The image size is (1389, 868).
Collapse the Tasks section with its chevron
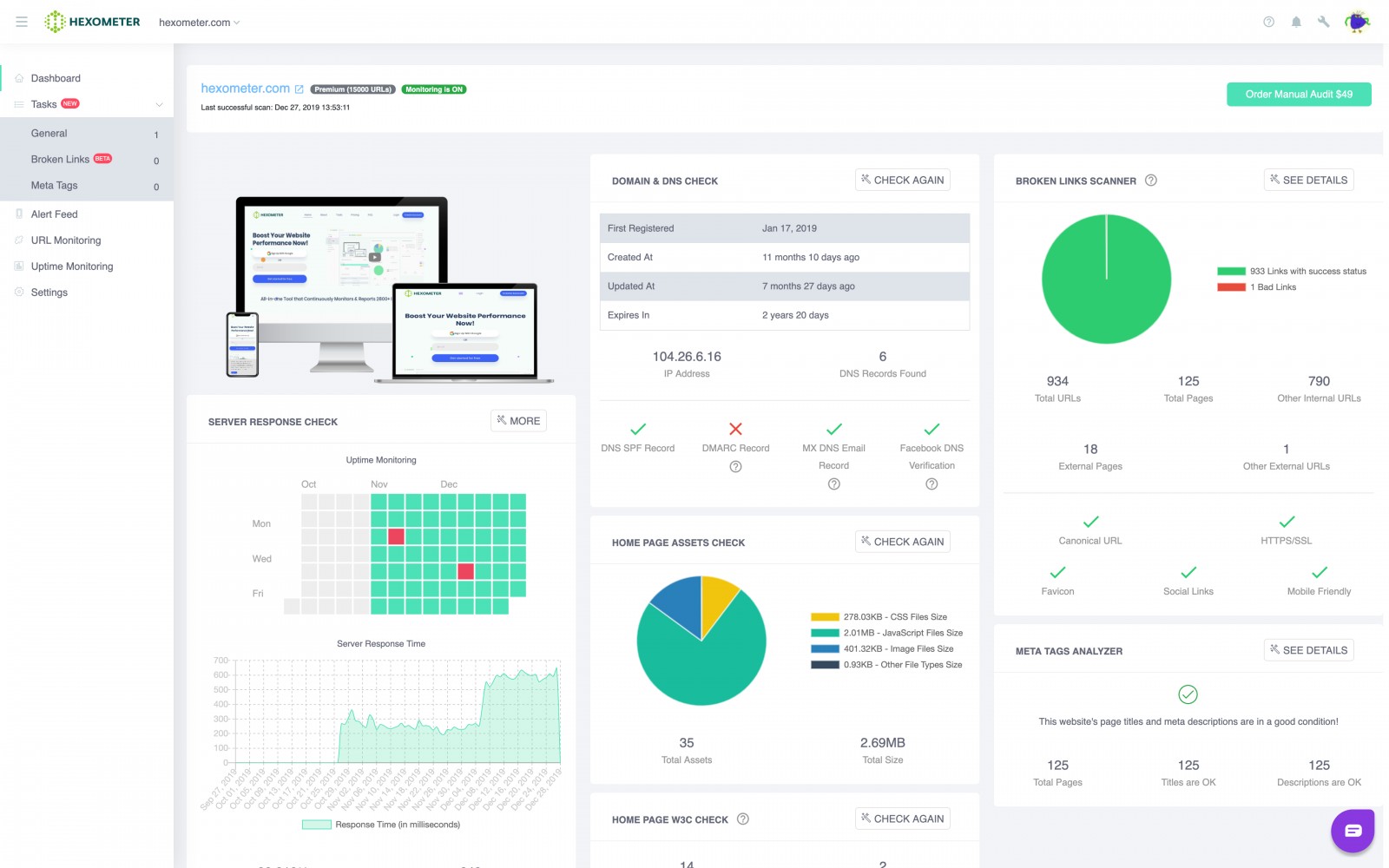click(x=158, y=104)
